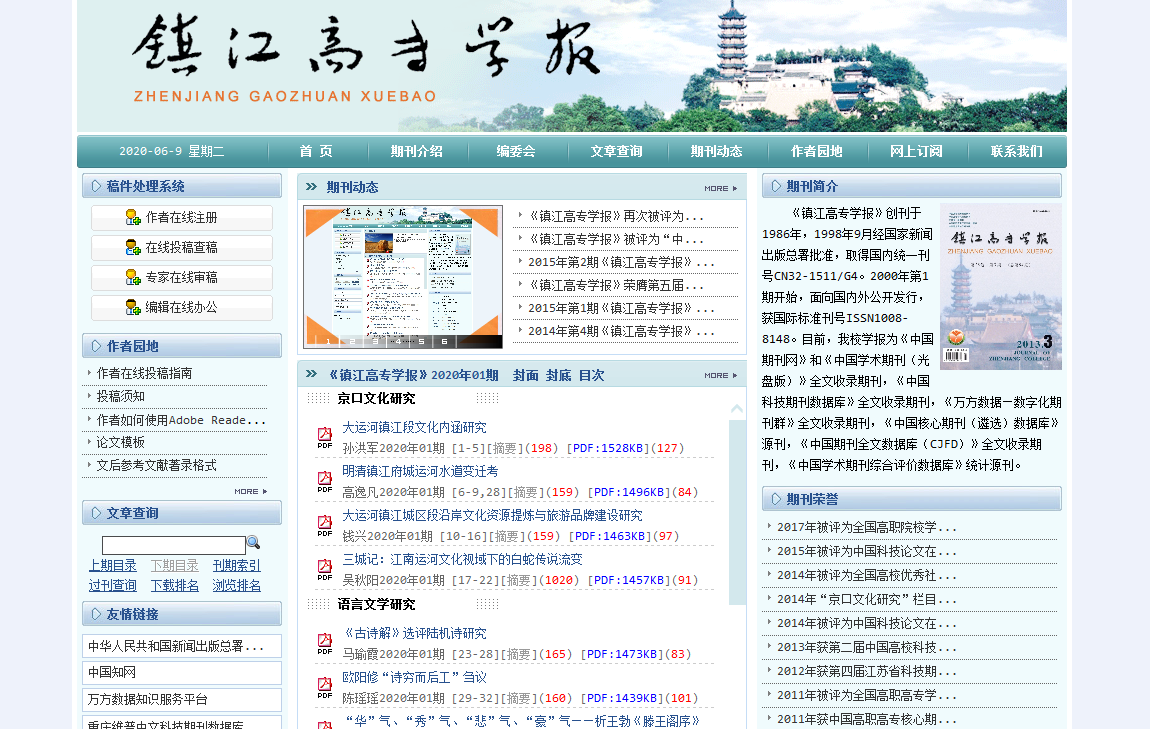The image size is (1150, 729).
Task: Click PDF icon next to 明清镇江府城运河水道变迁考
Action: coord(325,481)
